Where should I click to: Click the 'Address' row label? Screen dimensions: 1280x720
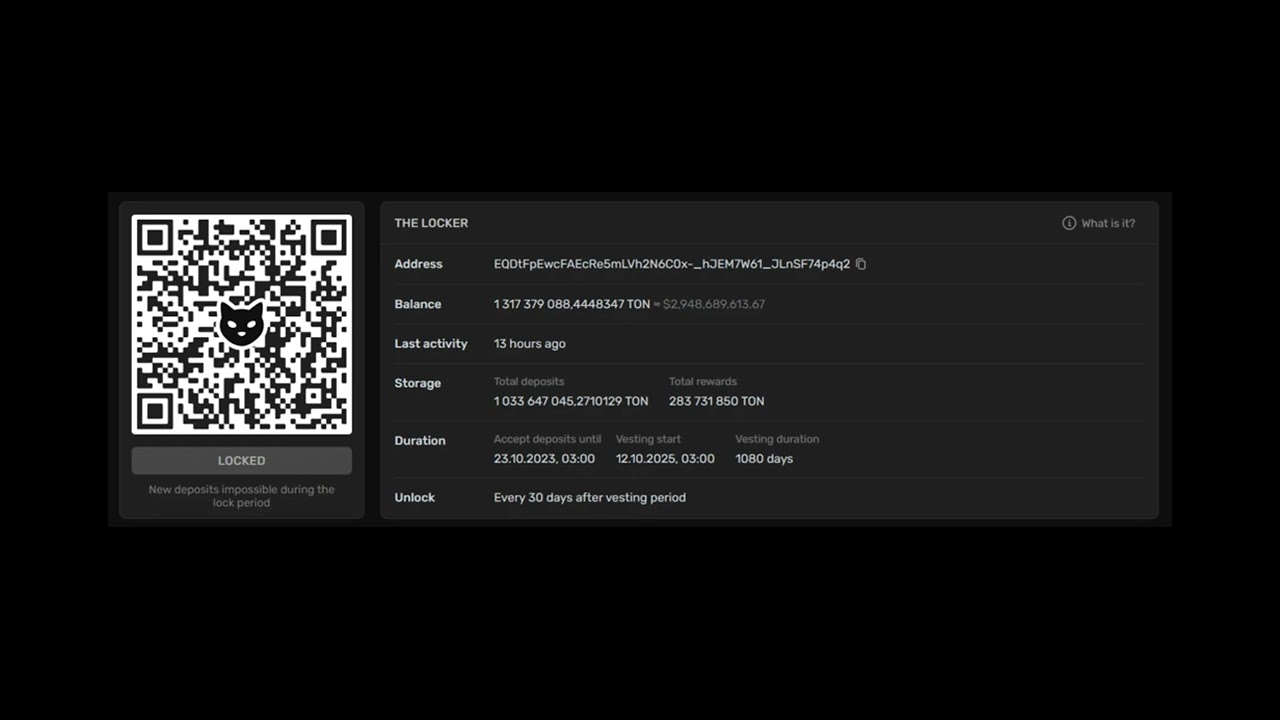tap(418, 264)
